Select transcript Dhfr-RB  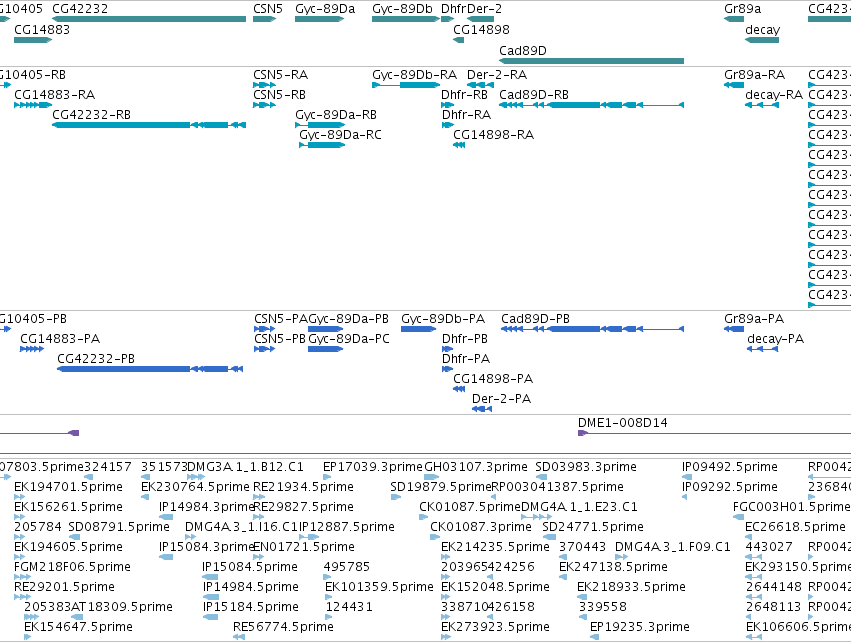click(x=447, y=105)
